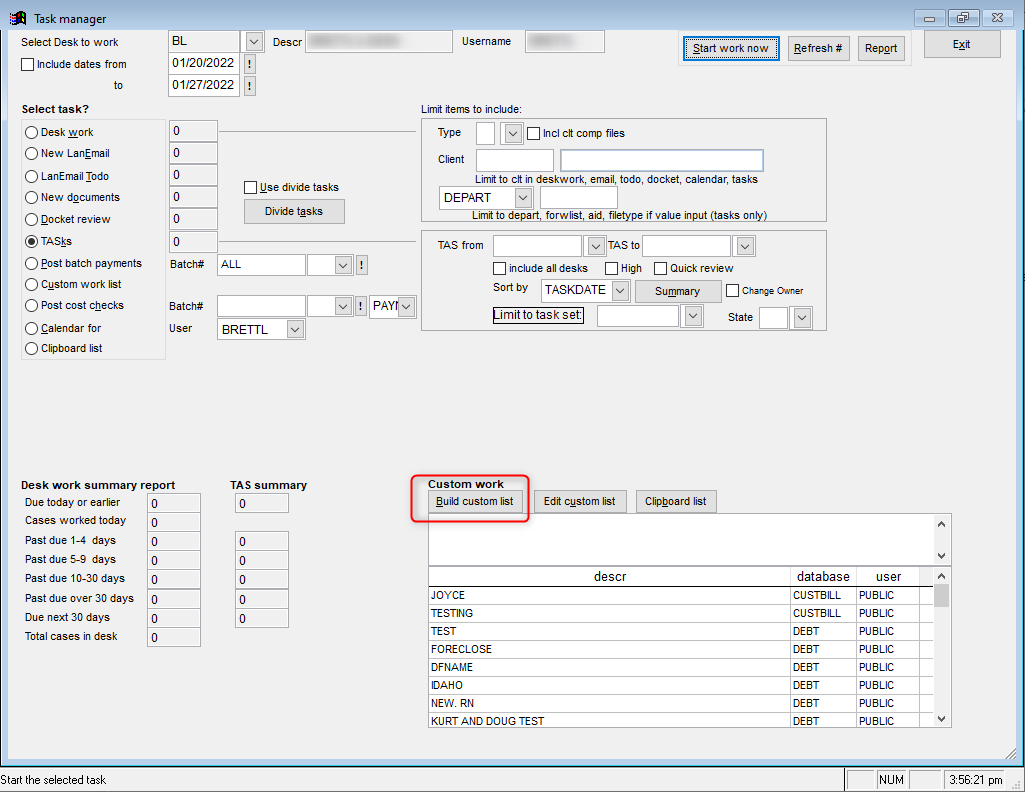
Task: Click the '!' button next to the ALL batch field
Action: coord(361,265)
